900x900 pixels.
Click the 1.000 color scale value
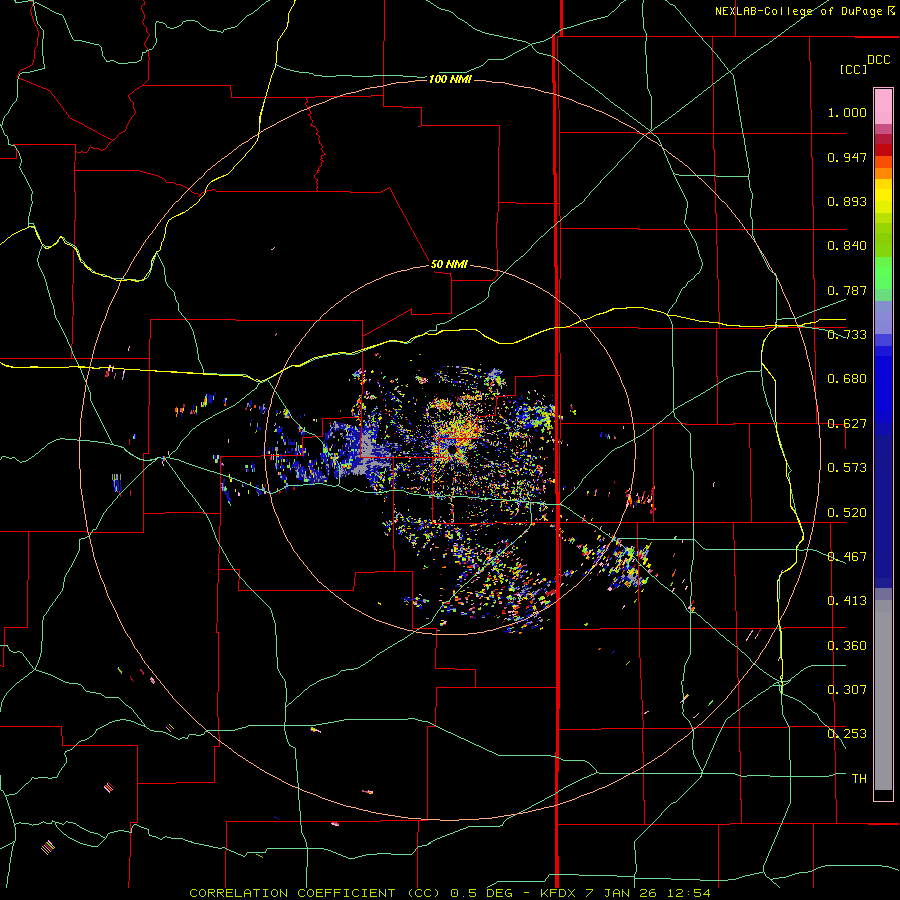coord(847,112)
